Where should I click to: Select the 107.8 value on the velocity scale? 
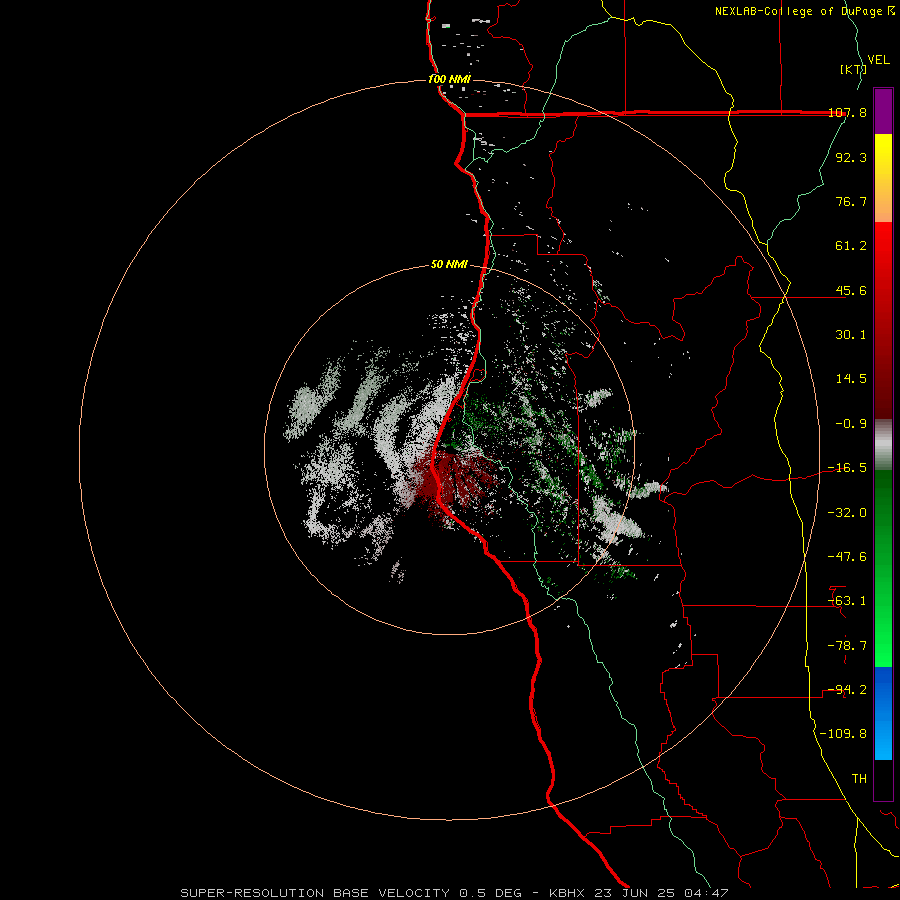coord(847,112)
